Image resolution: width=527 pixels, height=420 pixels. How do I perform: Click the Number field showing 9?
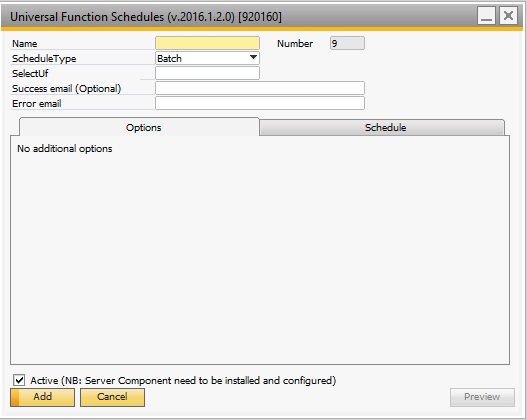click(x=347, y=43)
